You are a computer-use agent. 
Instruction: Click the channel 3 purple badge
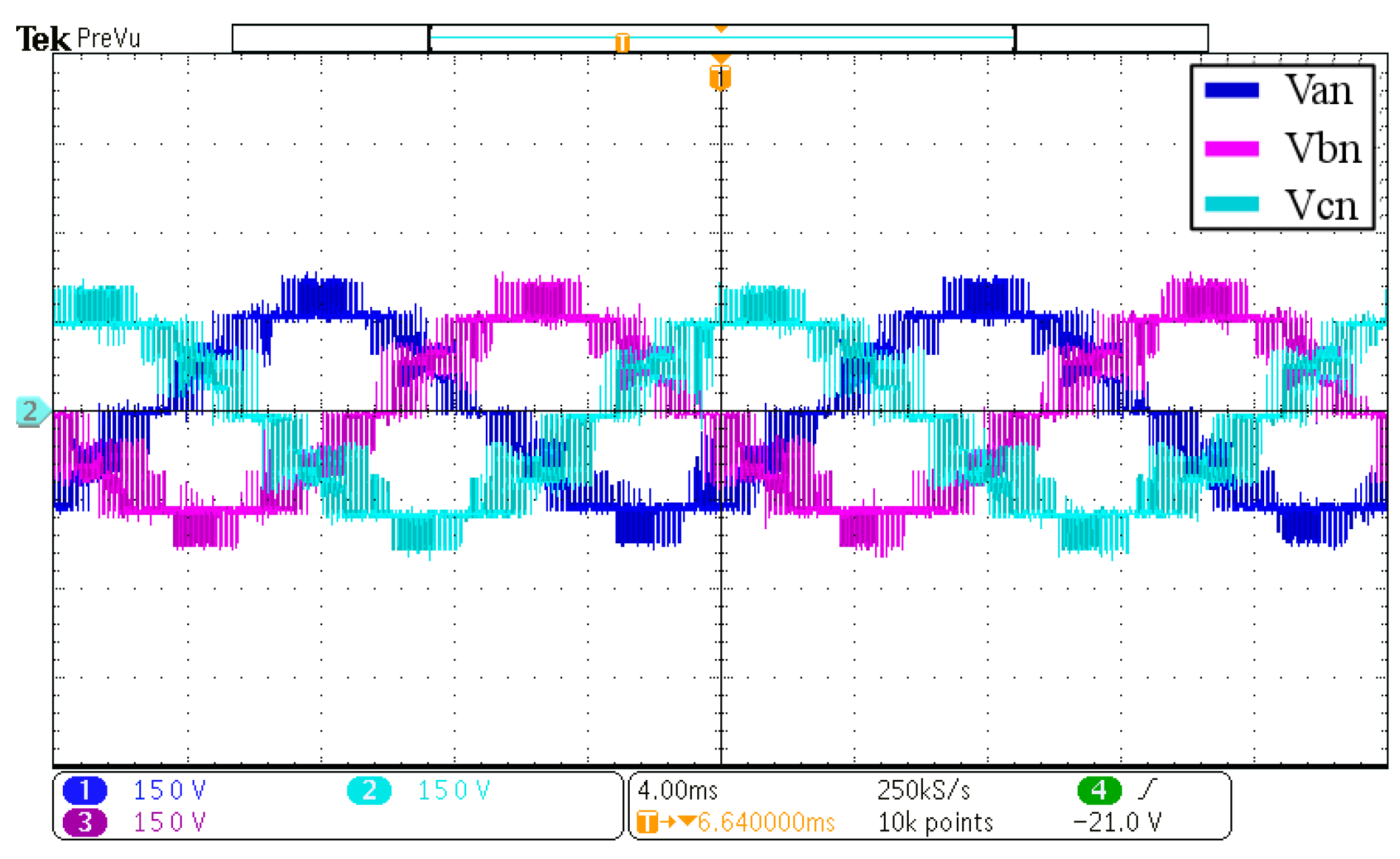point(84,822)
